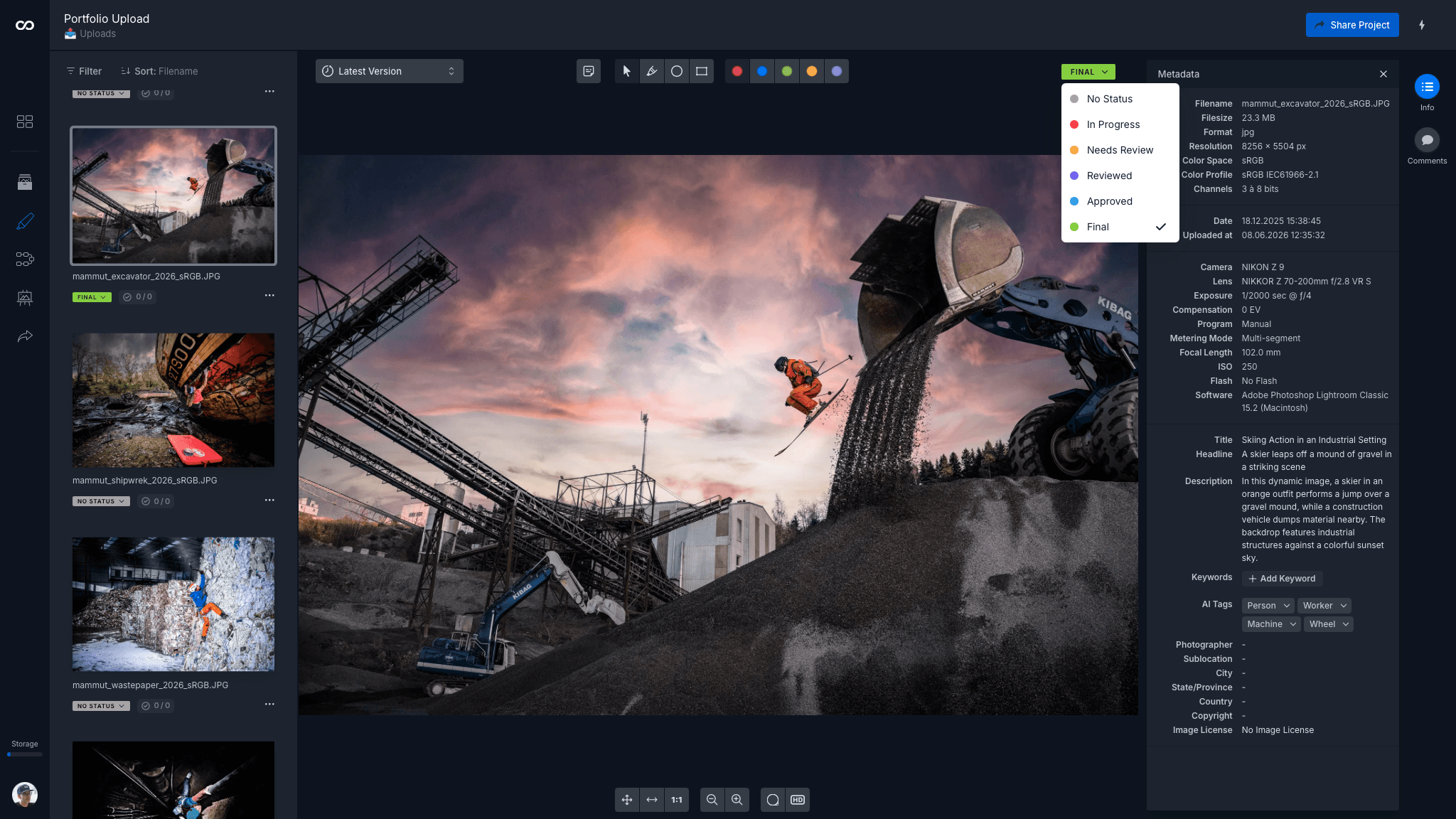Click 0/0 approval counter under mammut_wastepaper
1456x819 pixels.
click(156, 706)
